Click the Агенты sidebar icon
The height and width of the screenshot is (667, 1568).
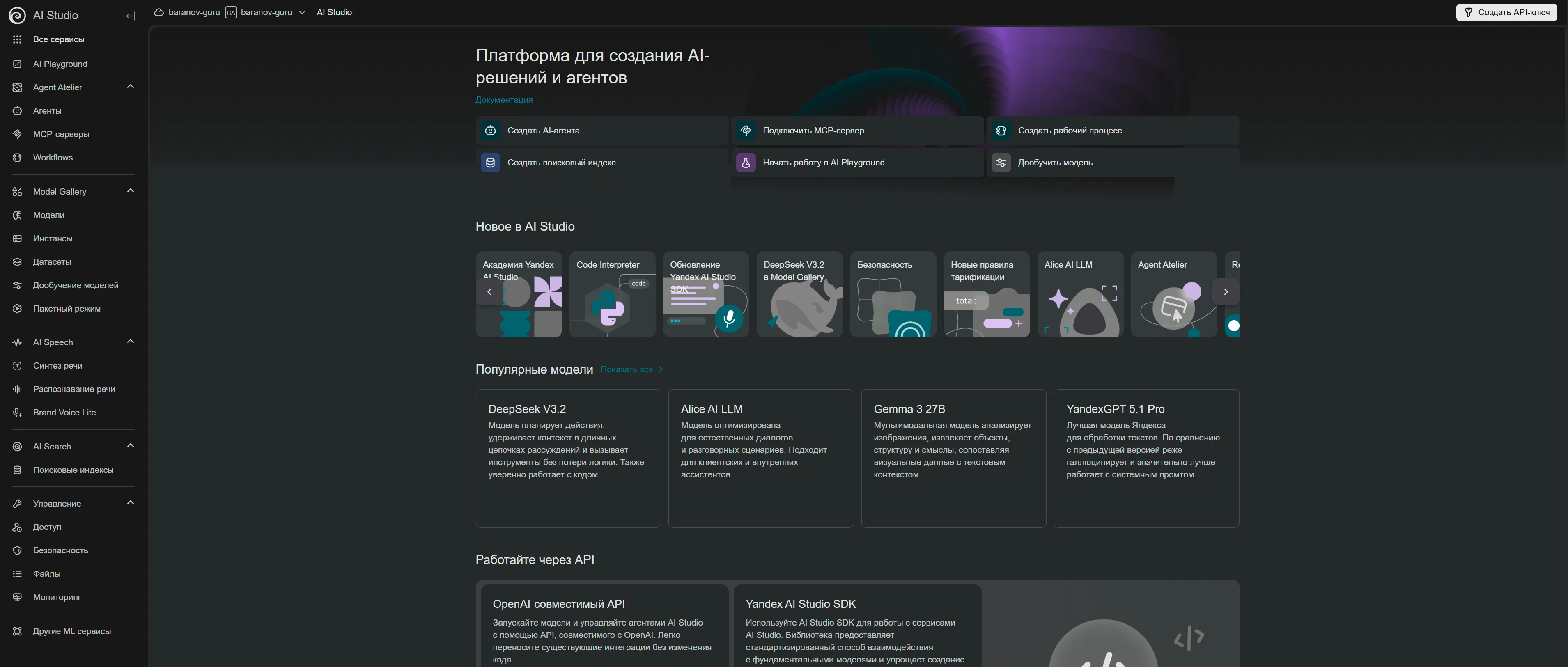[17, 111]
